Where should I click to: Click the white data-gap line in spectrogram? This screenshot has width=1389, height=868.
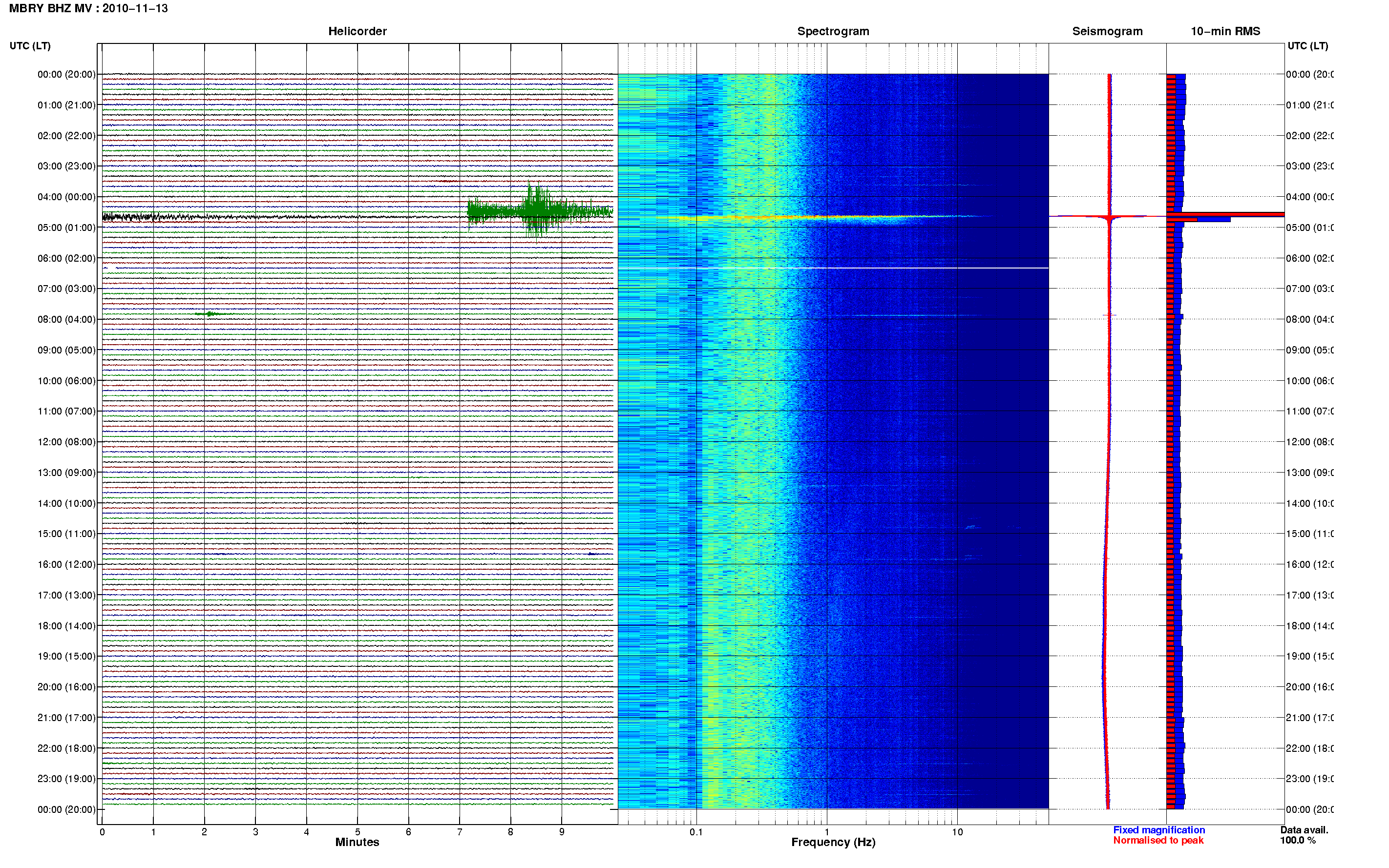click(833, 268)
